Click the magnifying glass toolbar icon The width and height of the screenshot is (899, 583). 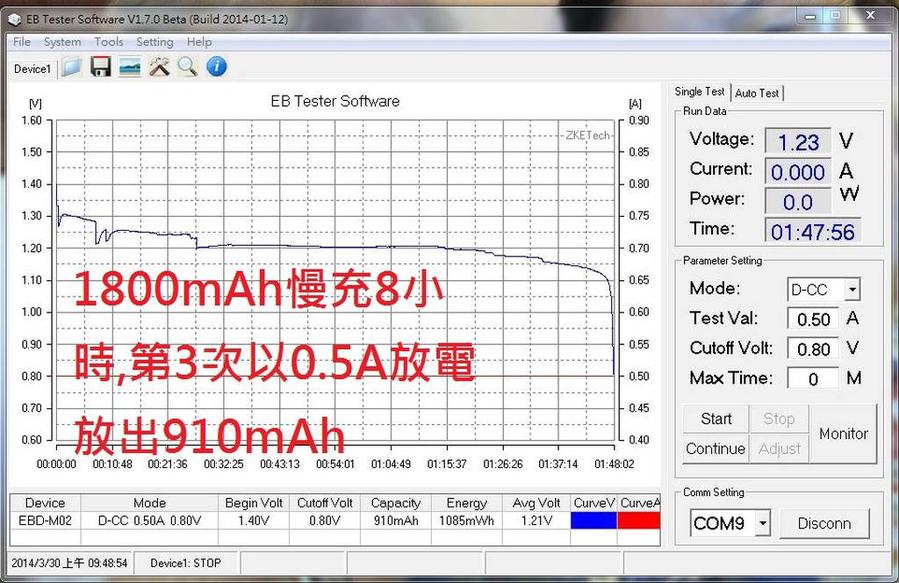[x=187, y=67]
